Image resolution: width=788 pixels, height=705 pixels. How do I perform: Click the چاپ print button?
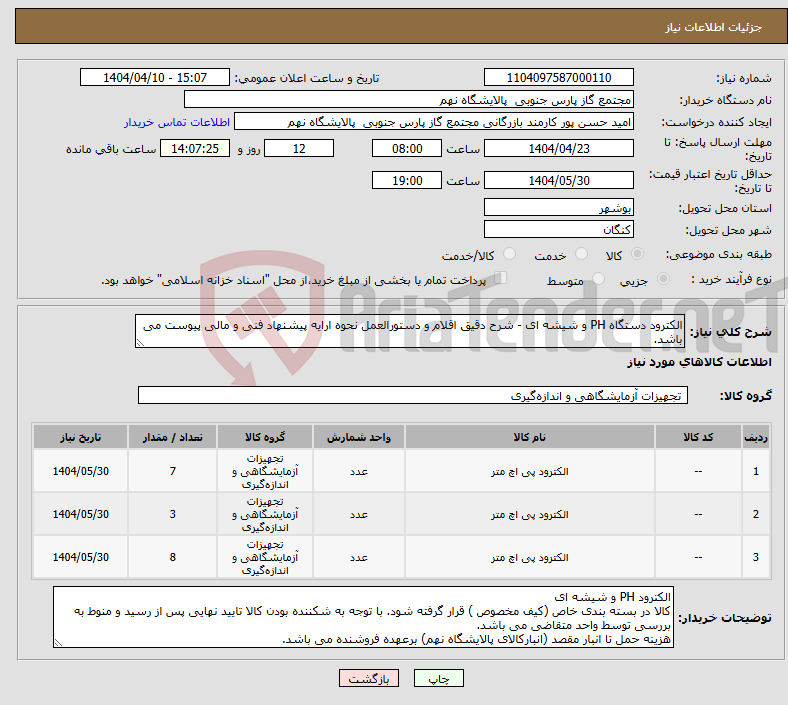click(439, 678)
